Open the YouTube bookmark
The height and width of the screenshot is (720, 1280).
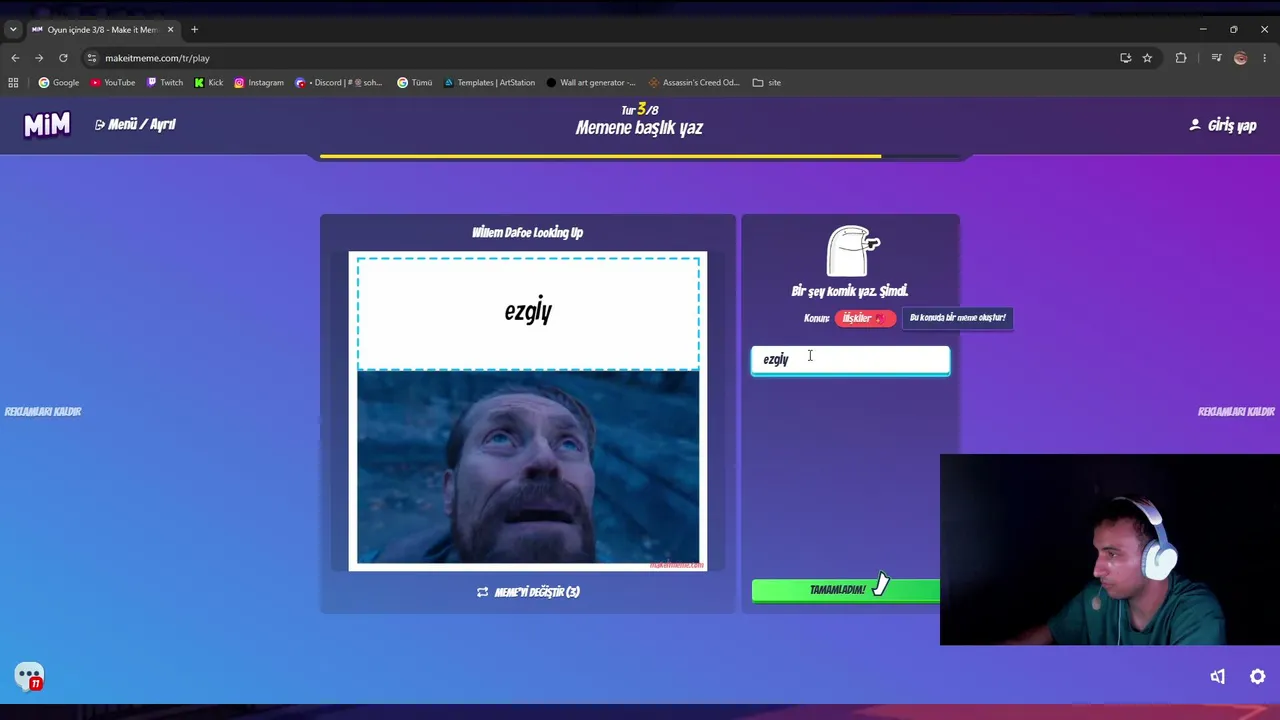tap(113, 83)
